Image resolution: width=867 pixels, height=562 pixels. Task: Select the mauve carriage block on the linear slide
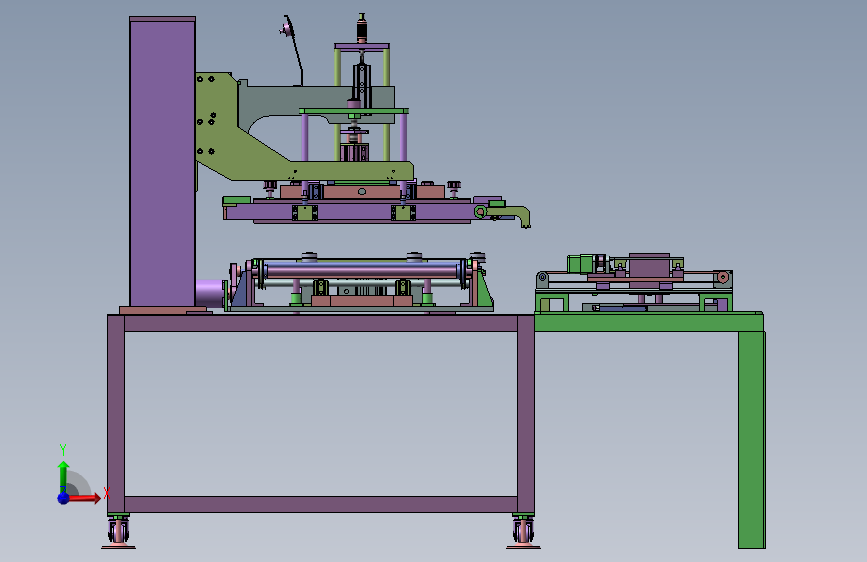[649, 267]
